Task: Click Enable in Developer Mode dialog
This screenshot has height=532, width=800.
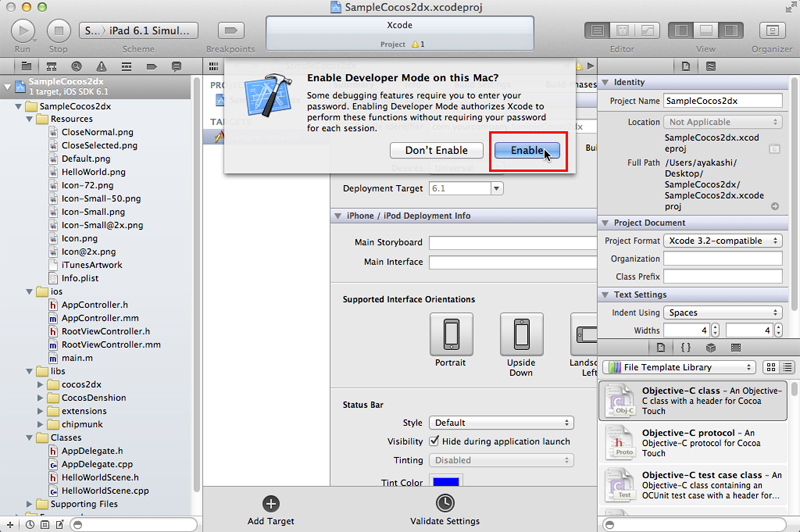Action: tap(527, 150)
